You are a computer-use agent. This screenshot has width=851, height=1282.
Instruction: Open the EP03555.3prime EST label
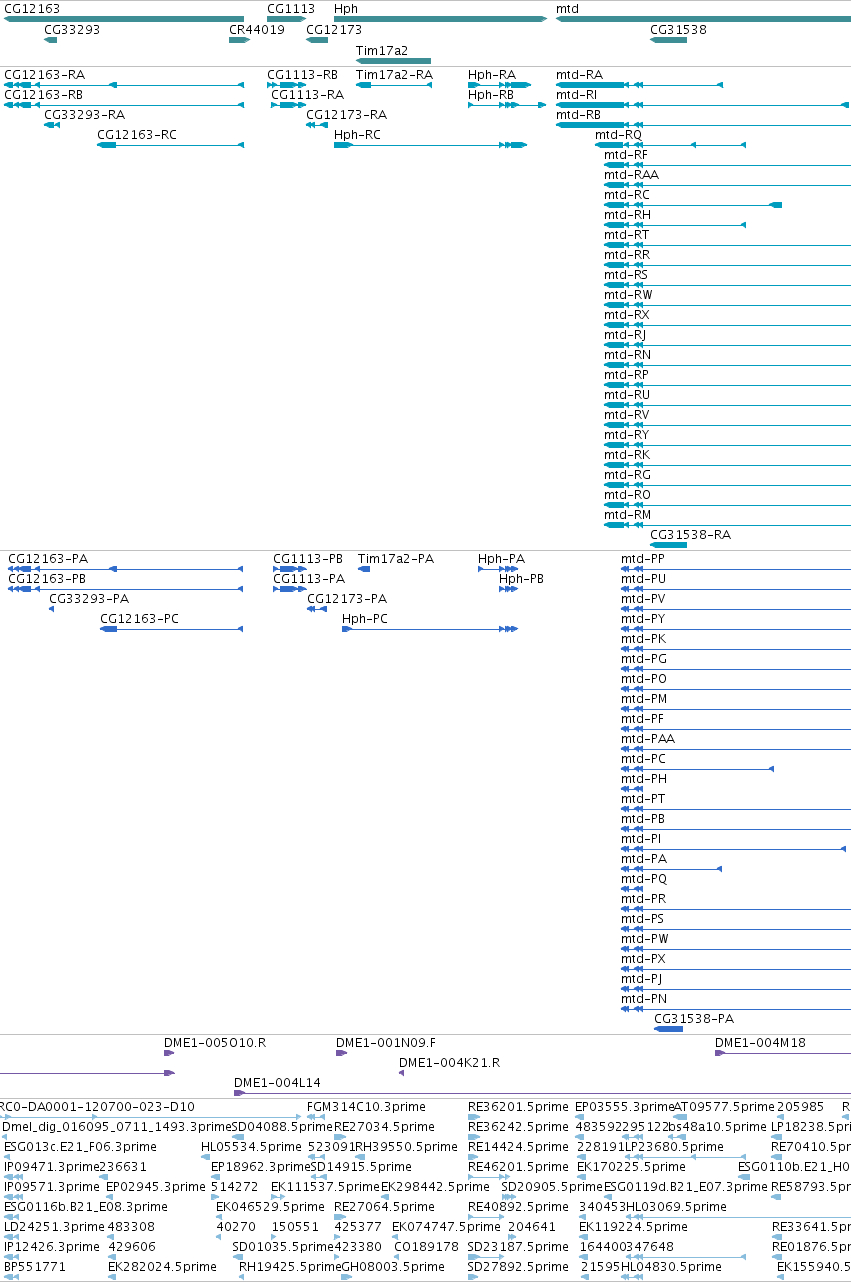[x=625, y=1107]
